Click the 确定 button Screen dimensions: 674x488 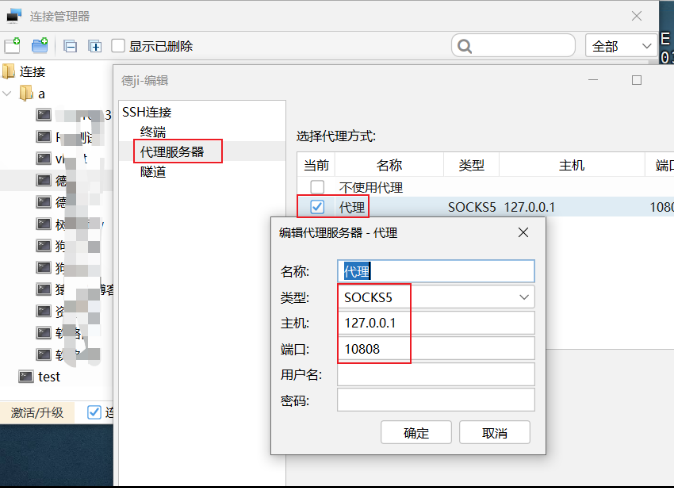point(415,433)
